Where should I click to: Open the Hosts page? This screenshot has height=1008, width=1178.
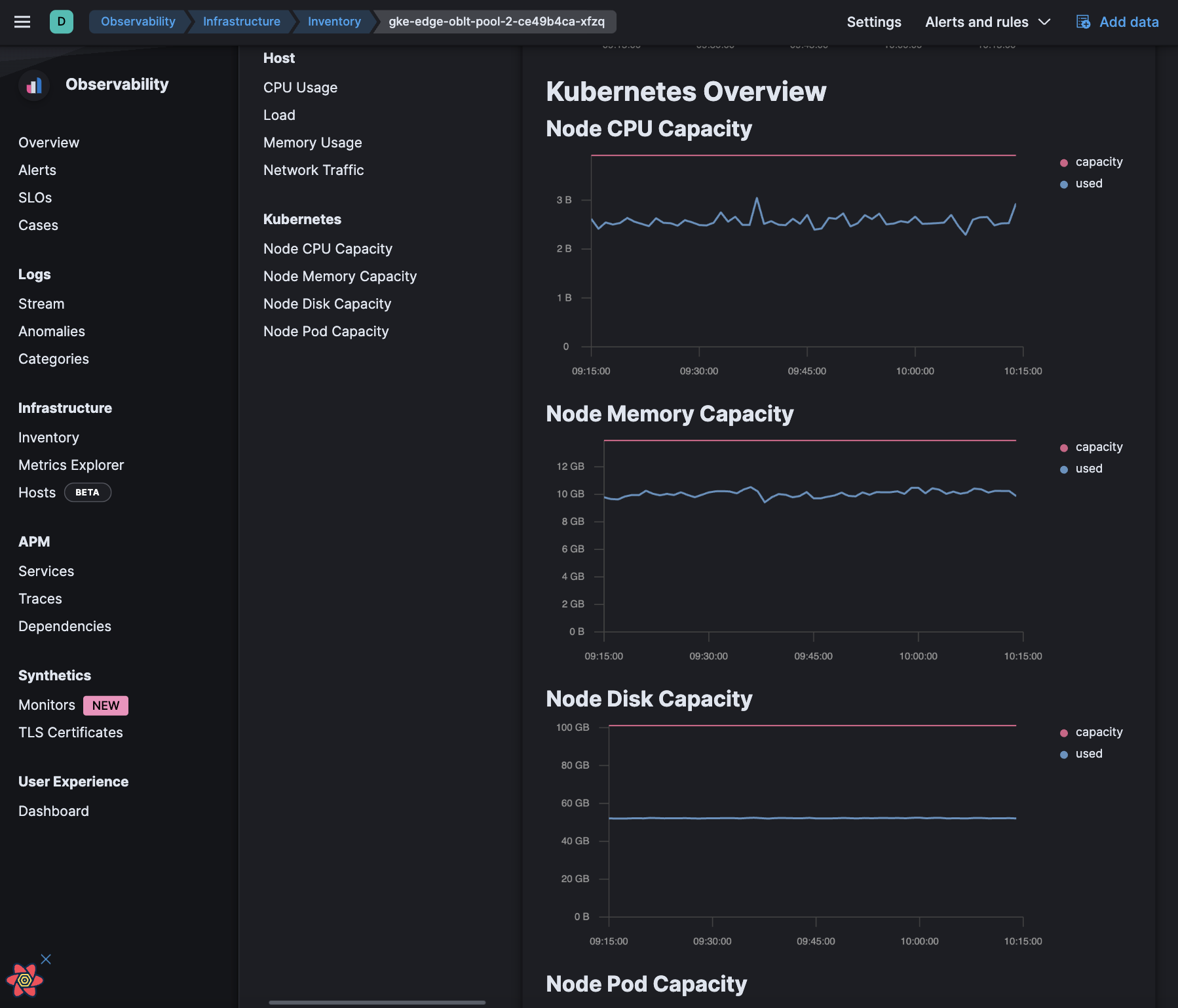tap(37, 492)
